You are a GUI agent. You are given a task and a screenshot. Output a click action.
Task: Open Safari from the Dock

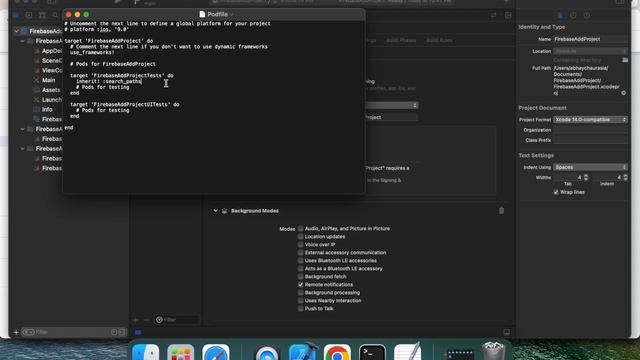[216, 352]
